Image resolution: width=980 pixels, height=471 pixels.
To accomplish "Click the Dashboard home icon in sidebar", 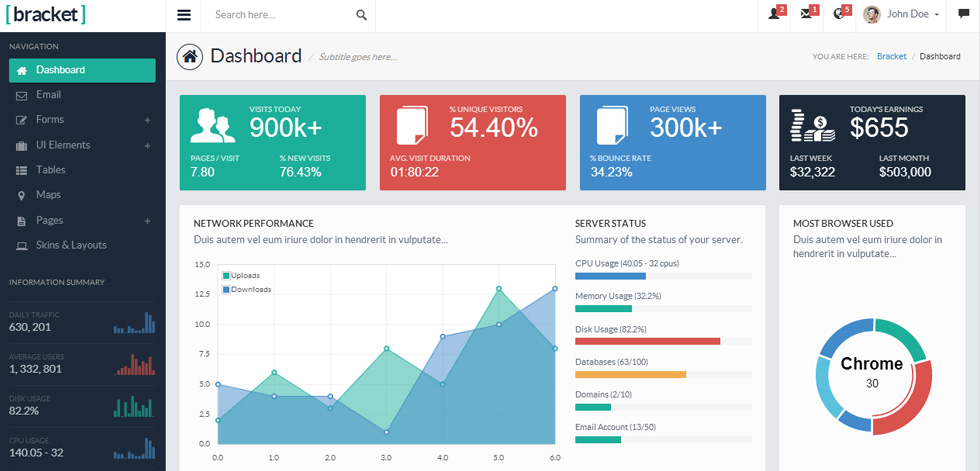I will pyautogui.click(x=22, y=71).
